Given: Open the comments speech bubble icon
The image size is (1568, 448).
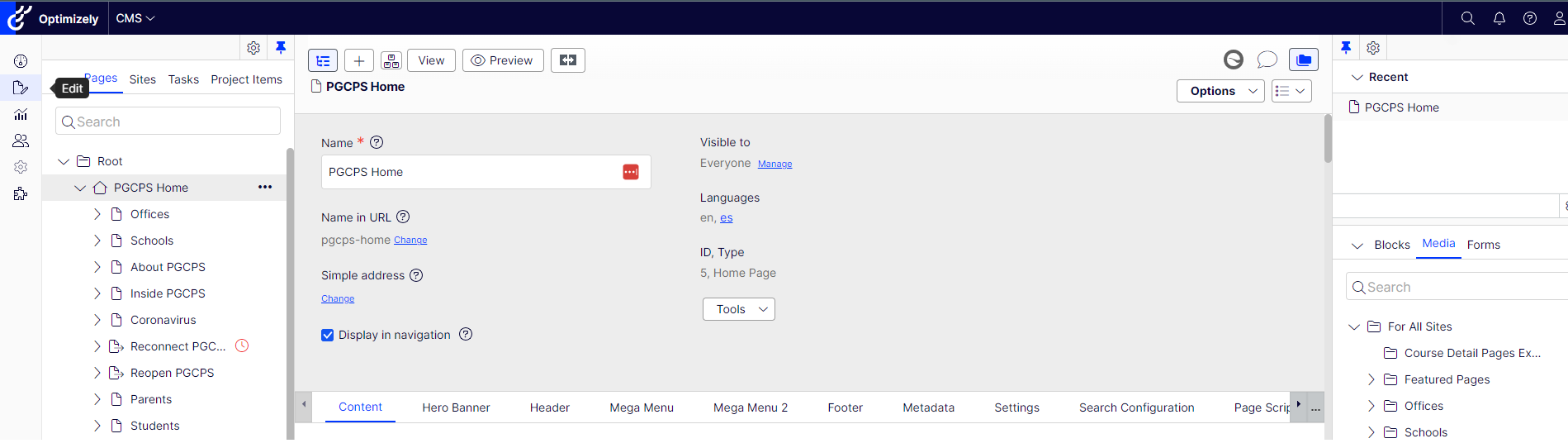Looking at the screenshot, I should [x=1267, y=60].
